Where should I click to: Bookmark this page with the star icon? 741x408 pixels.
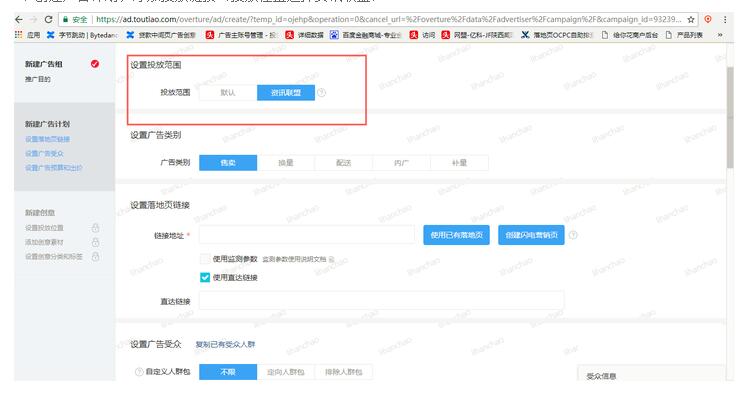(x=691, y=19)
